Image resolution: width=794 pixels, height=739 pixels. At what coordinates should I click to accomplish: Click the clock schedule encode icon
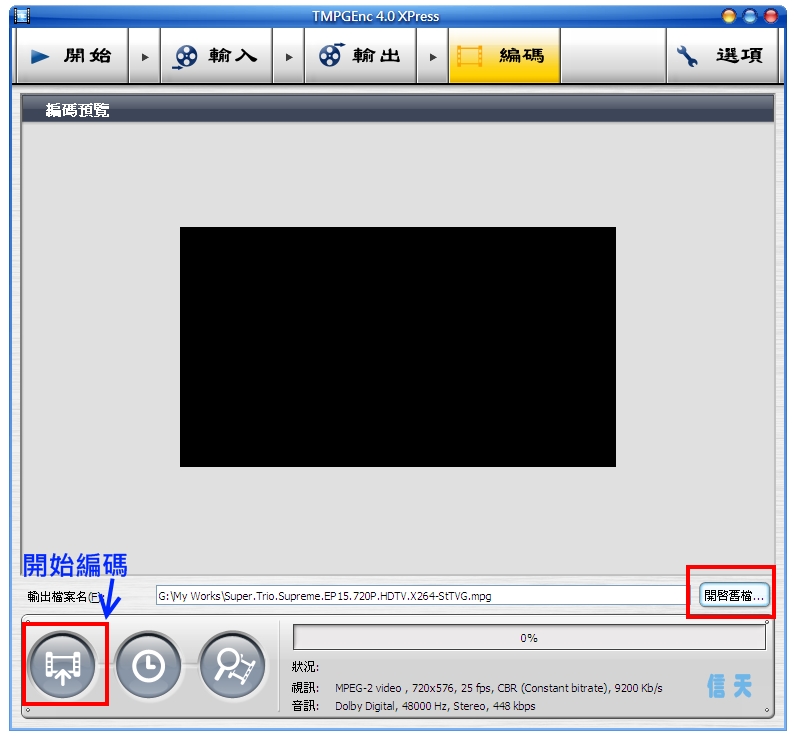click(x=148, y=664)
